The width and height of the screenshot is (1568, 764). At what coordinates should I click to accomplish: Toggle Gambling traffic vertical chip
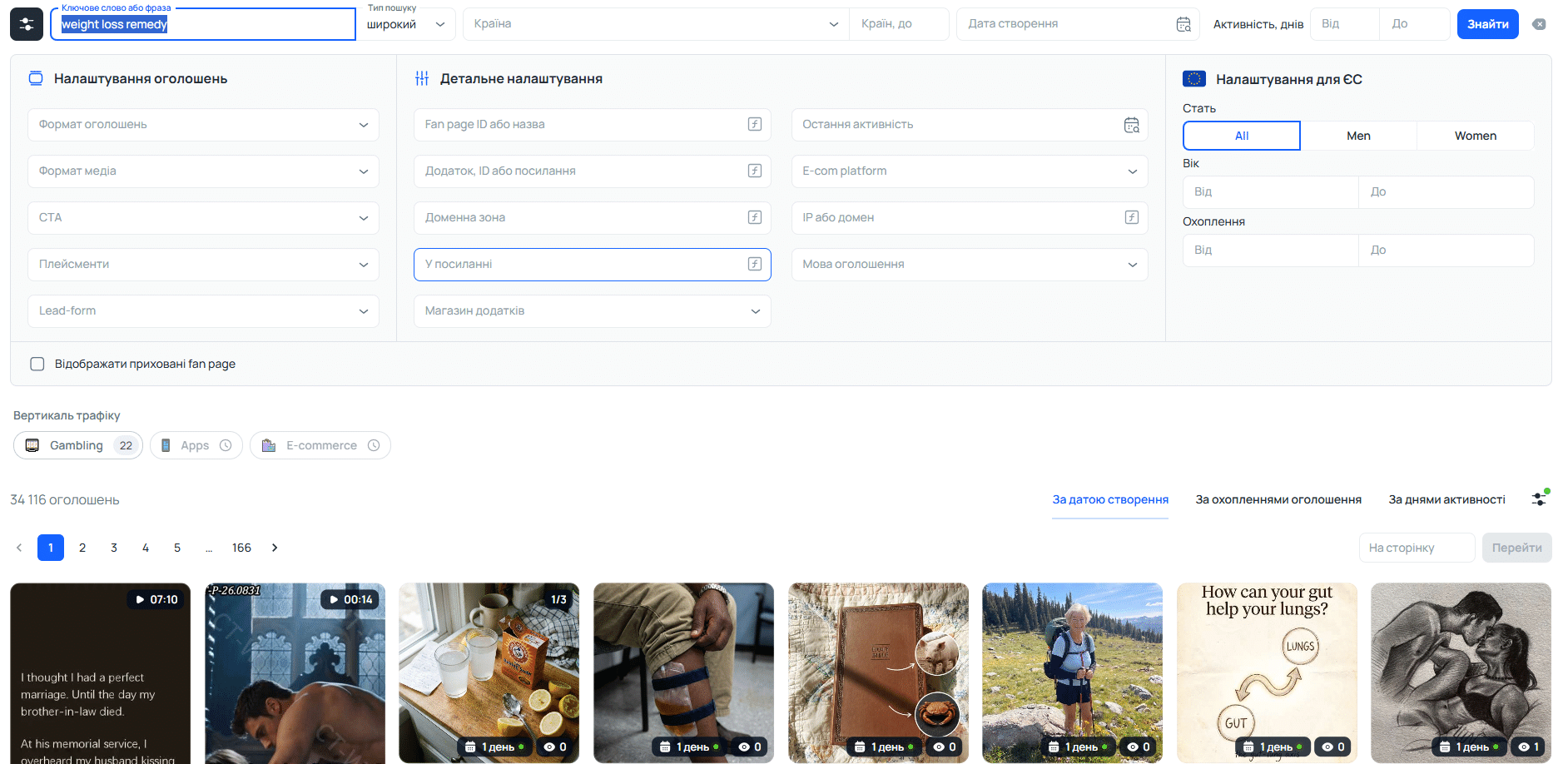pos(78,445)
